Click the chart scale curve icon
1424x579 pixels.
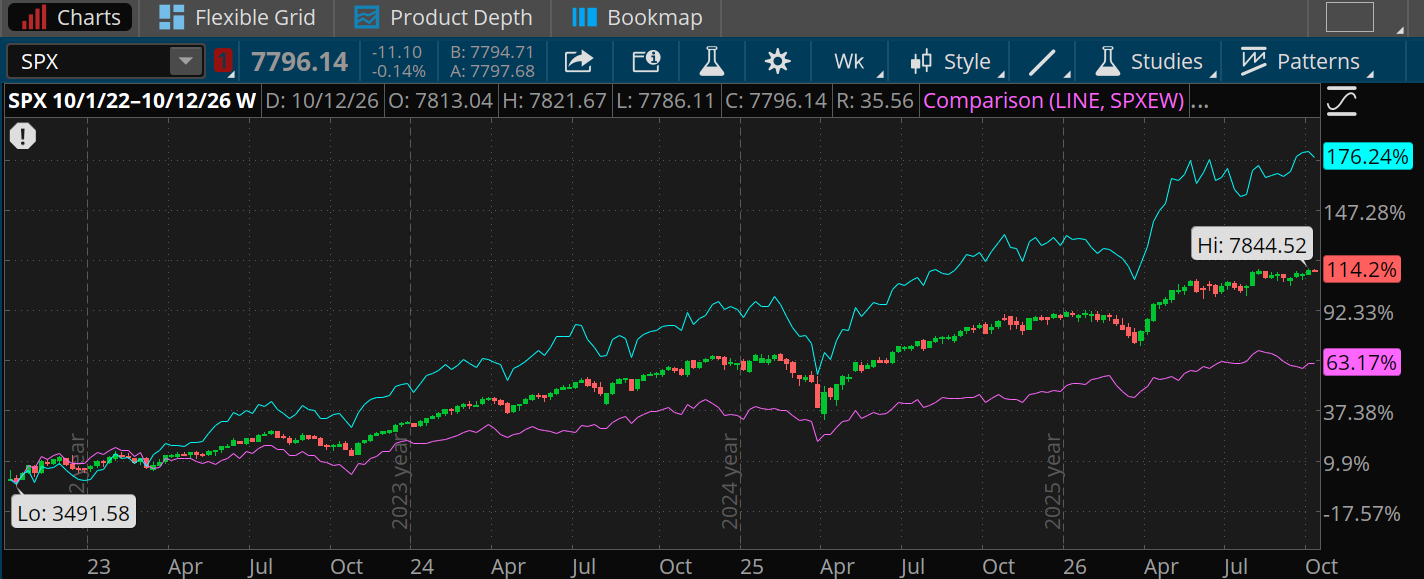(1341, 101)
